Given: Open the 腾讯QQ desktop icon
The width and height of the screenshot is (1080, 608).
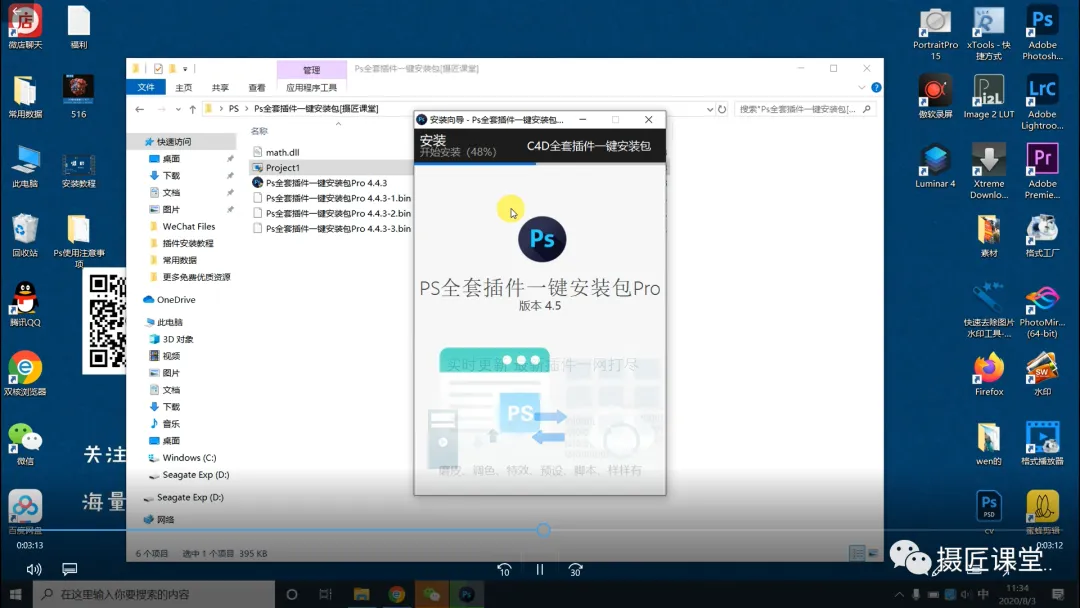Looking at the screenshot, I should point(25,304).
